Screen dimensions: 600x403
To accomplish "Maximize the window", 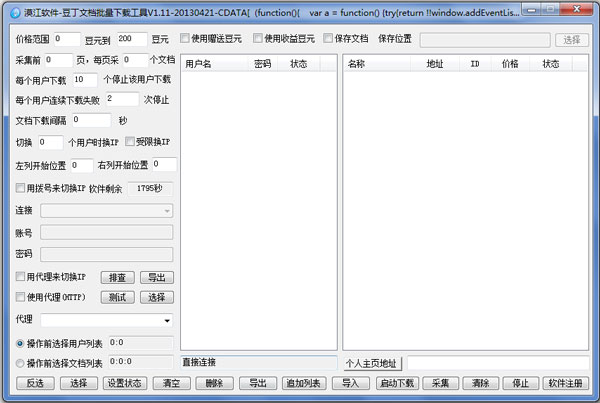I will pyautogui.click(x=549, y=9).
